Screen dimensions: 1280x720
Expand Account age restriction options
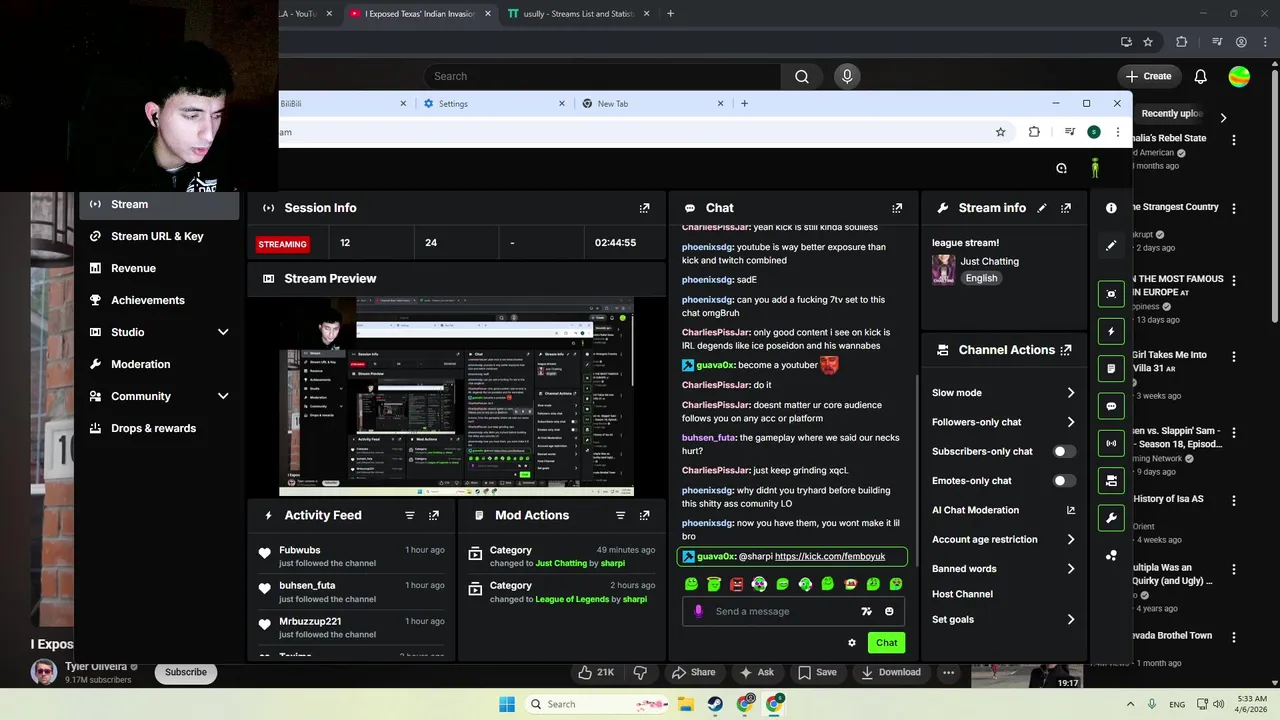click(x=1071, y=540)
